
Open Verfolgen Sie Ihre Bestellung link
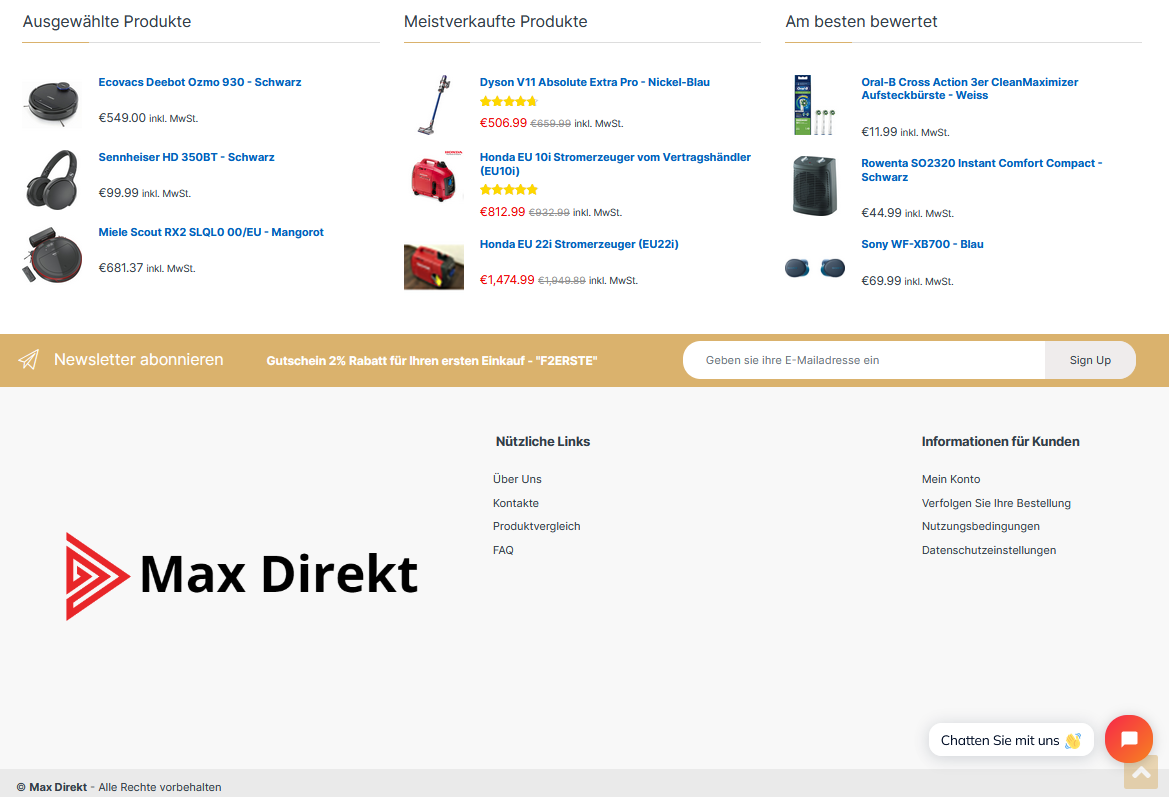(996, 503)
